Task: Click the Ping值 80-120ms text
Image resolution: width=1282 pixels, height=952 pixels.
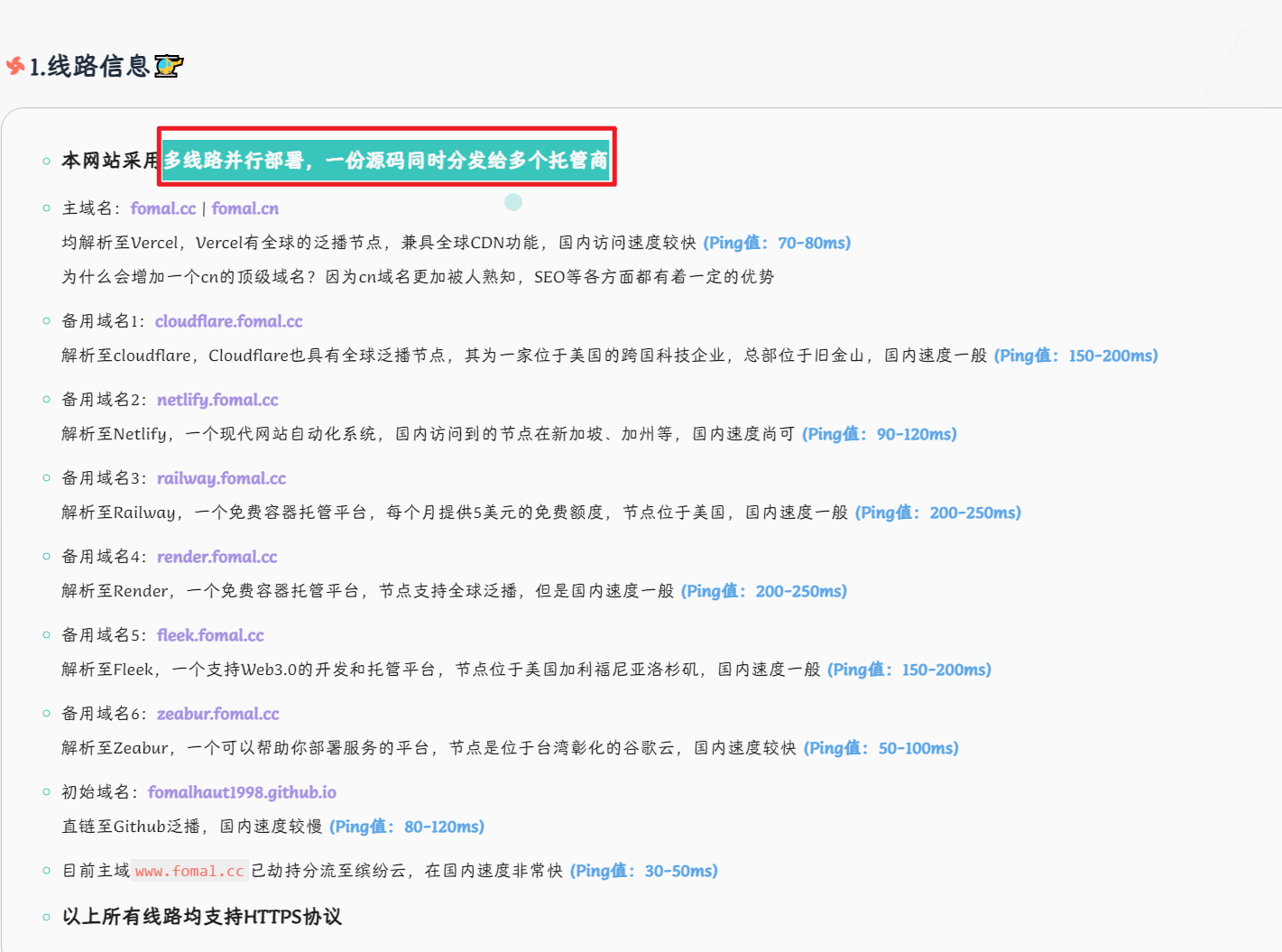Action: click(406, 827)
